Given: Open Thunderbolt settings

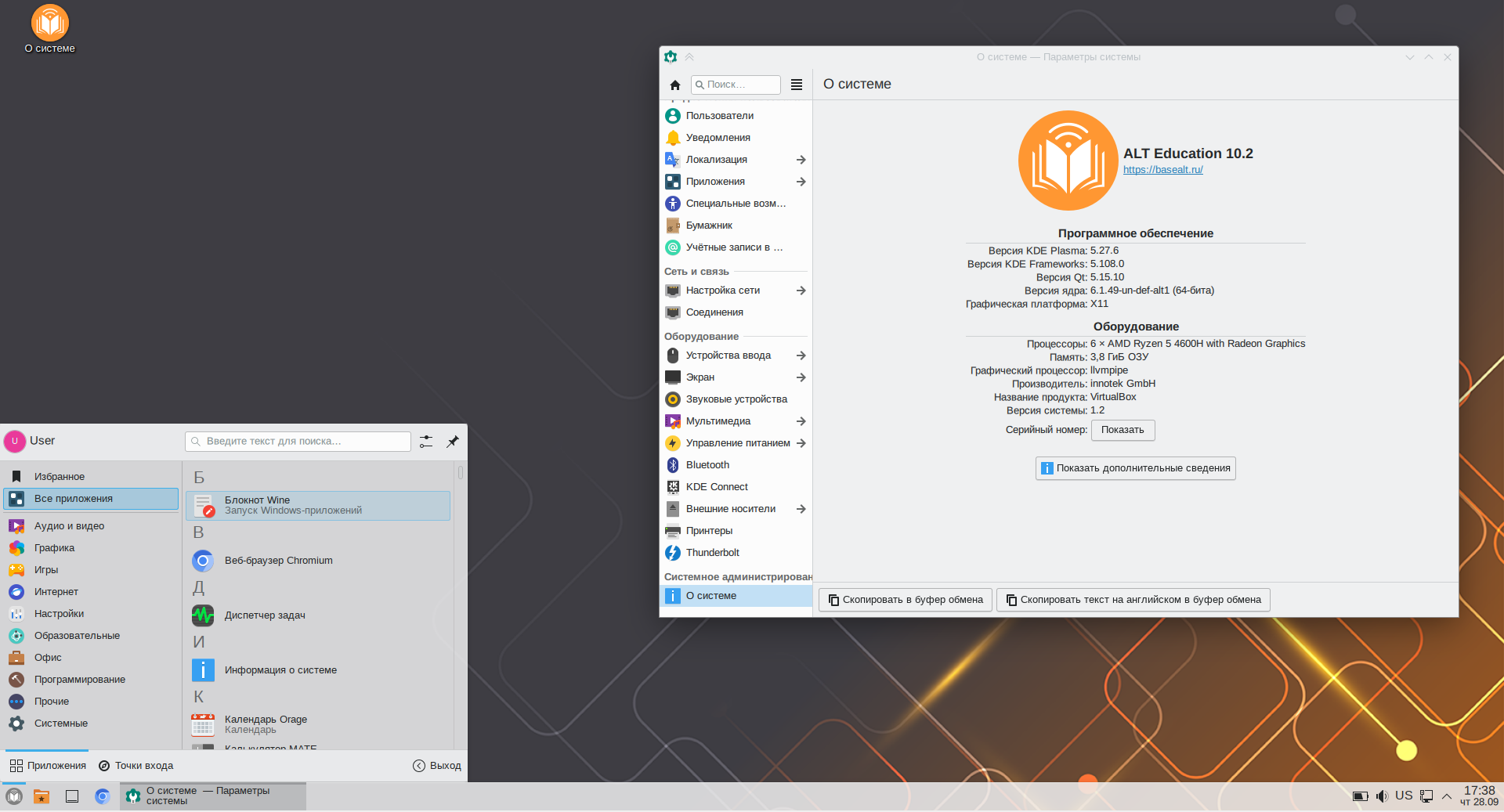Looking at the screenshot, I should 735,553.
